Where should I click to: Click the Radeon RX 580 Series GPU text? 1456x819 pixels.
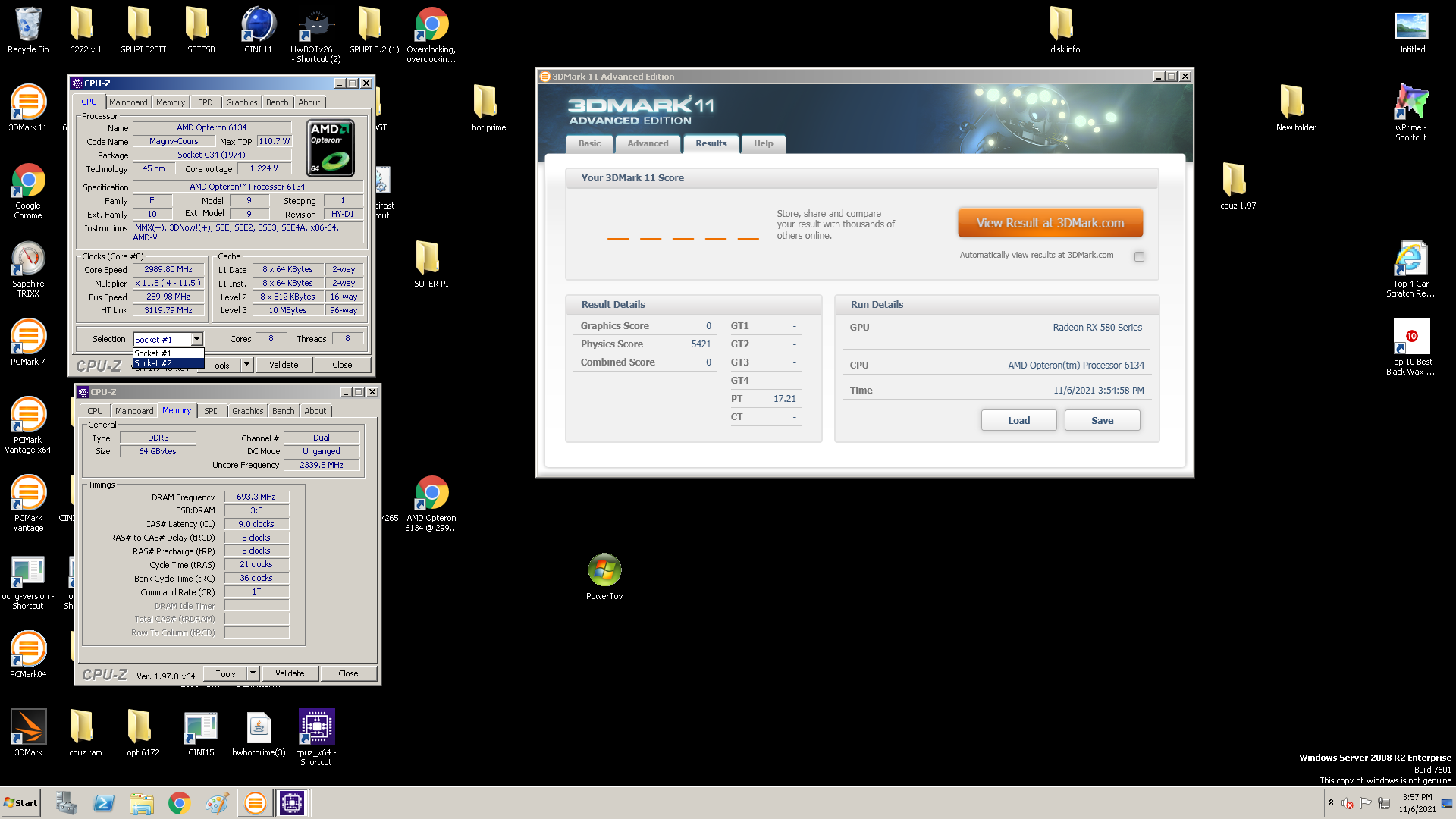[x=1097, y=328]
